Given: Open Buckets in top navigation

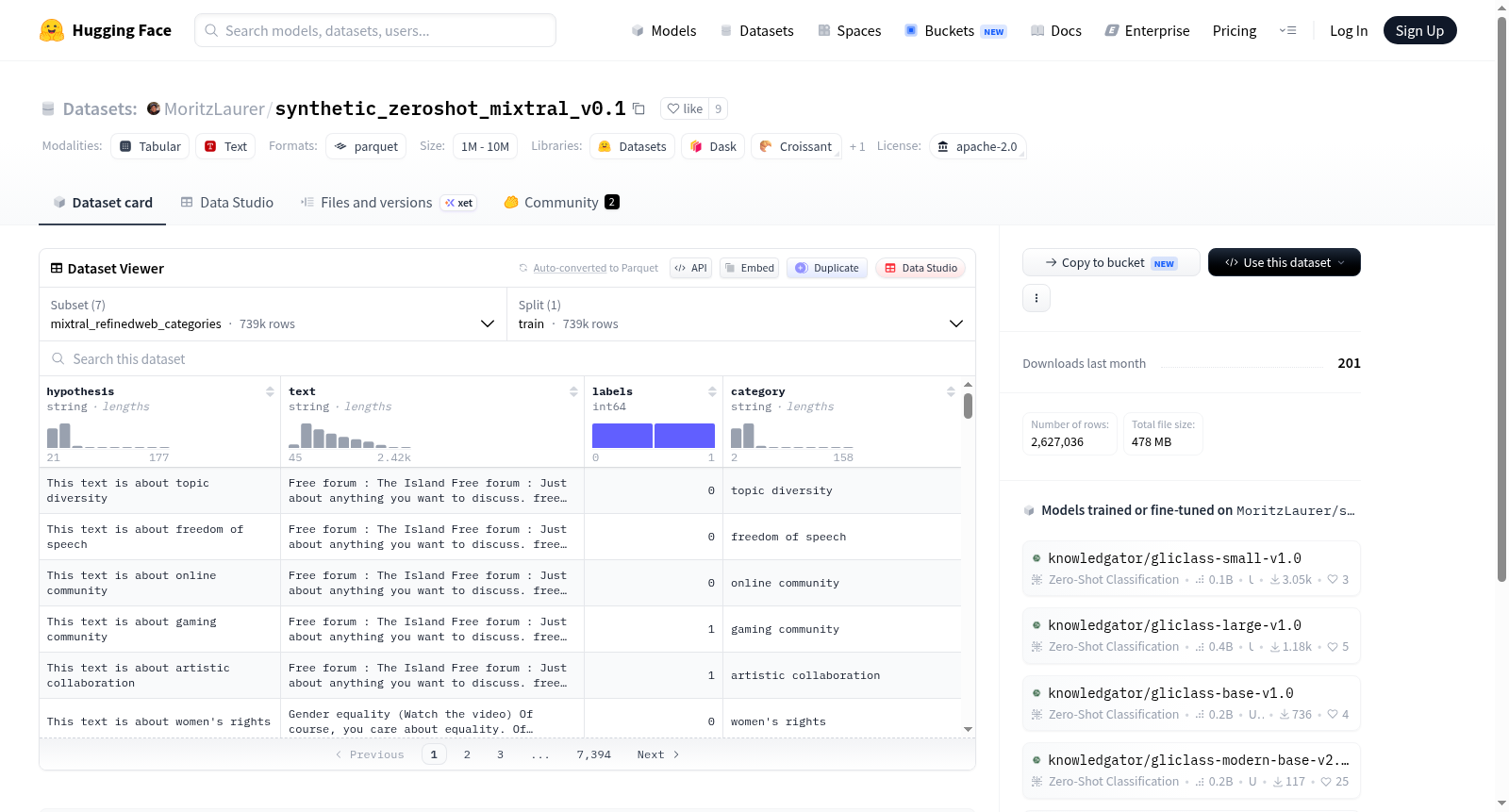Looking at the screenshot, I should coord(955,30).
